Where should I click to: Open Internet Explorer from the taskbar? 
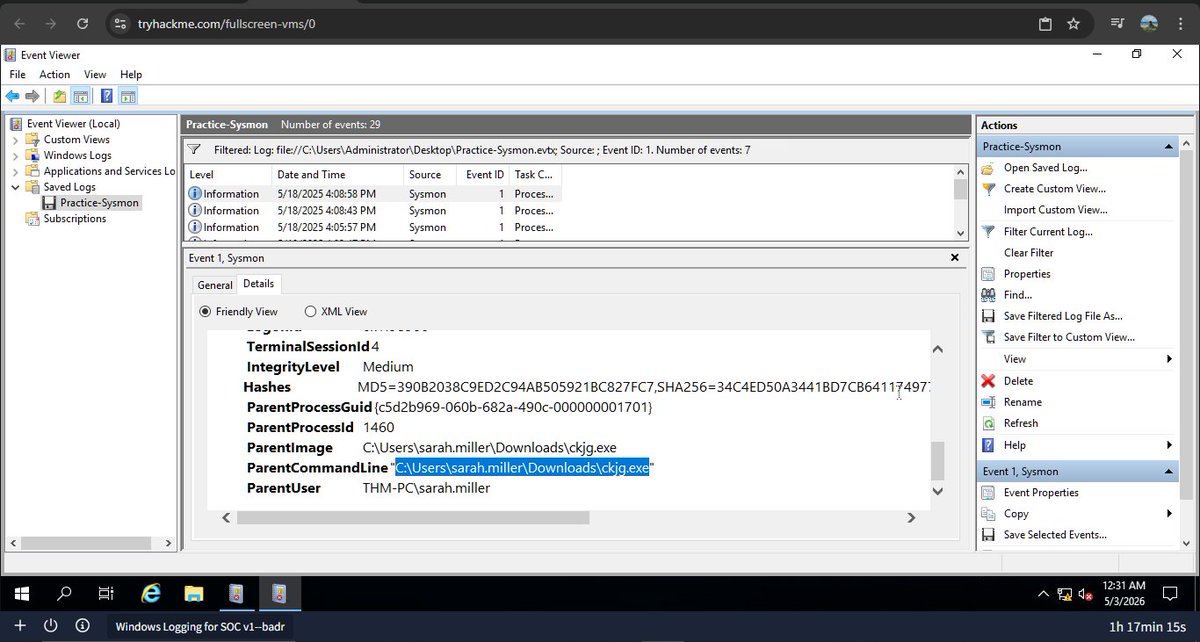(150, 593)
